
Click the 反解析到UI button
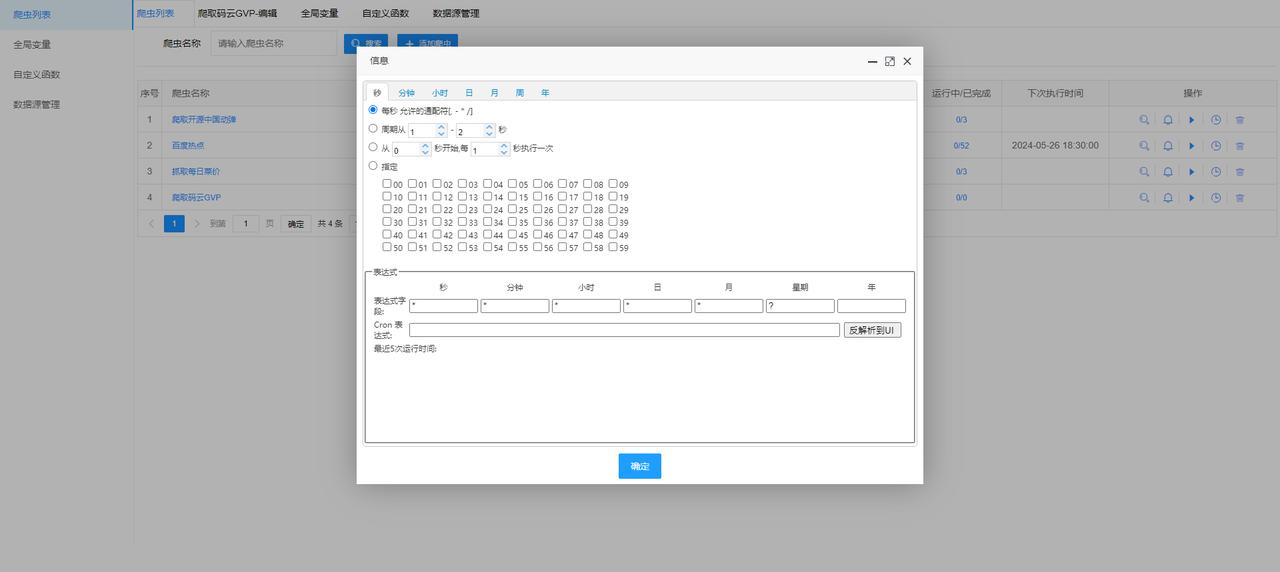872,330
